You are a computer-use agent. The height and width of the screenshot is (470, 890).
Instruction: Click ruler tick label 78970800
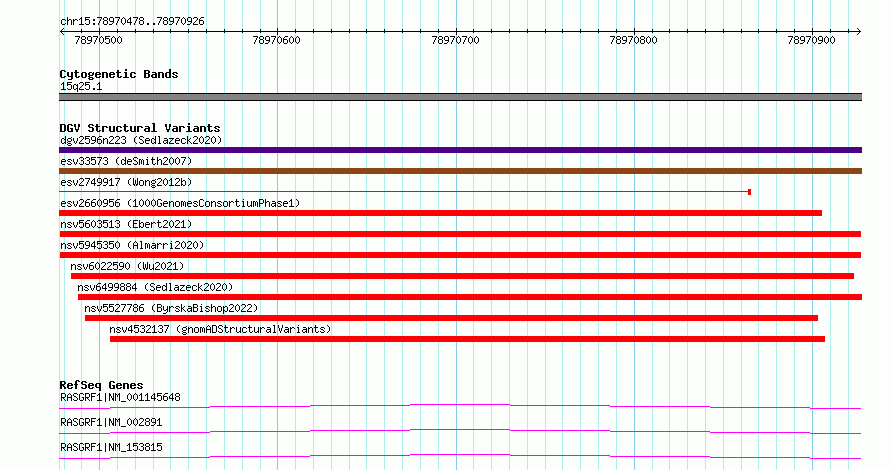633,40
